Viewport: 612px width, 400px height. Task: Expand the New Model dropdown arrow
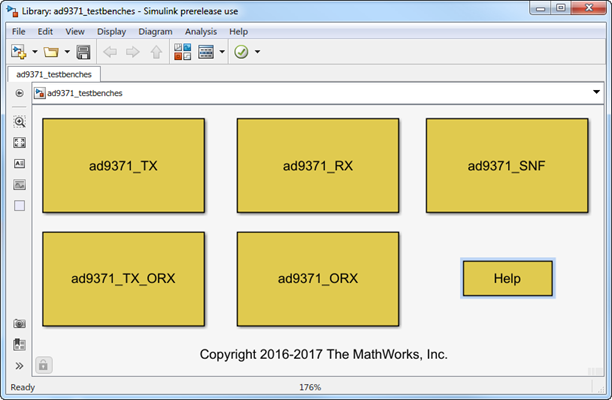click(34, 51)
